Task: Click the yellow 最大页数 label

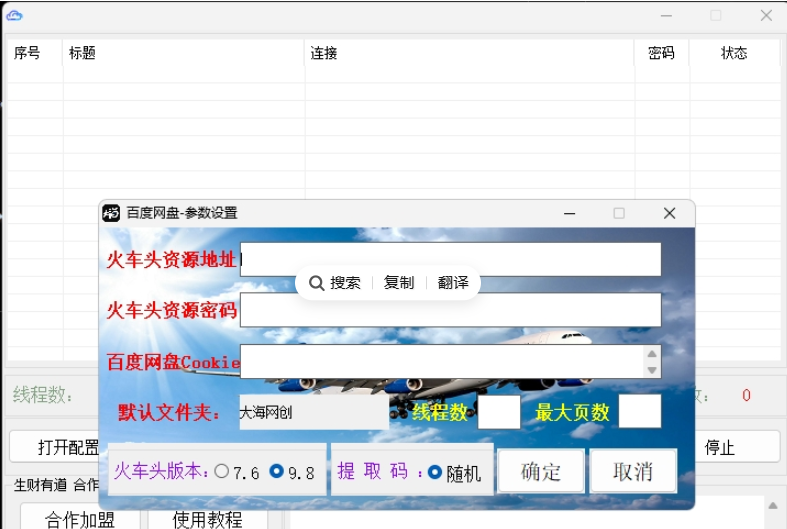Action: click(x=573, y=413)
